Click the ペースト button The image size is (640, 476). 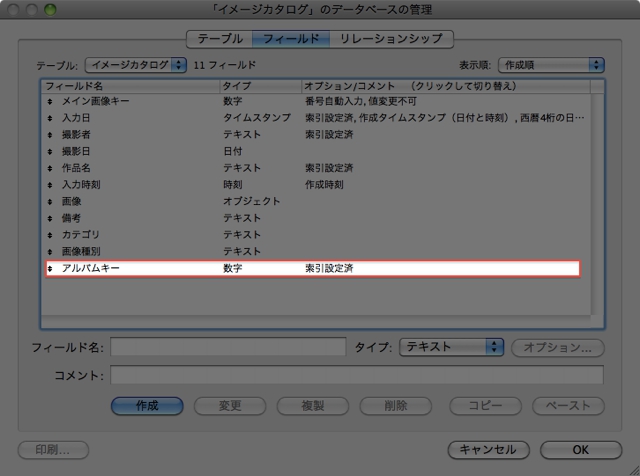568,406
